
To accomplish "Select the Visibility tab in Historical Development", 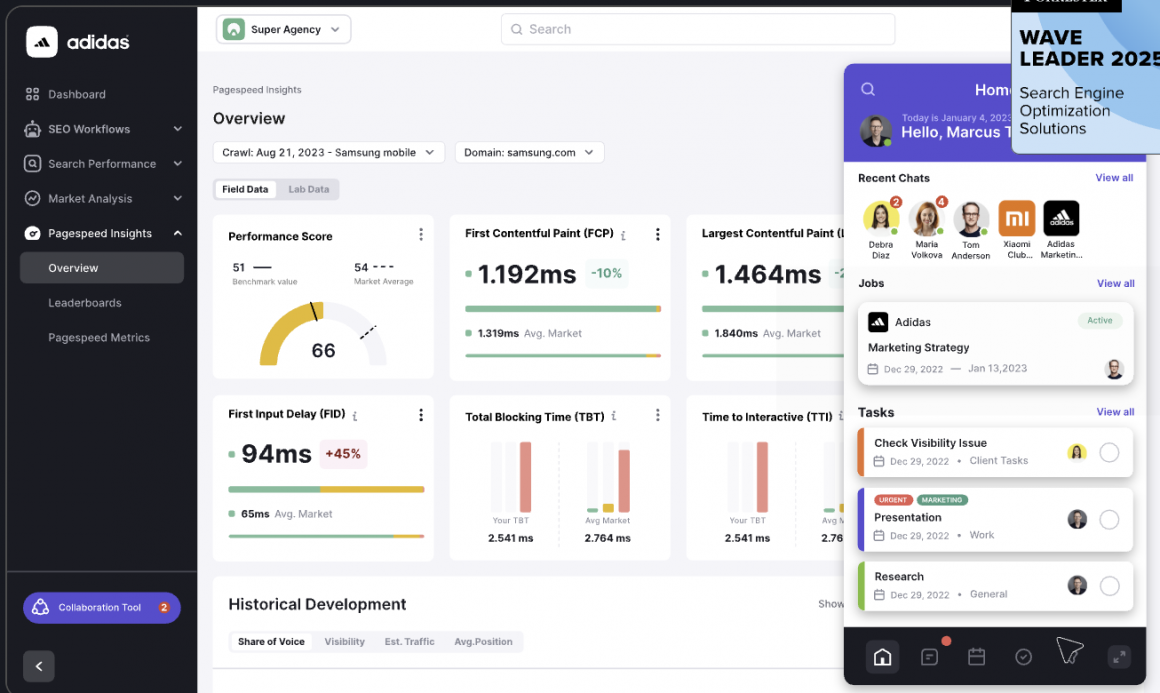I will tap(344, 642).
